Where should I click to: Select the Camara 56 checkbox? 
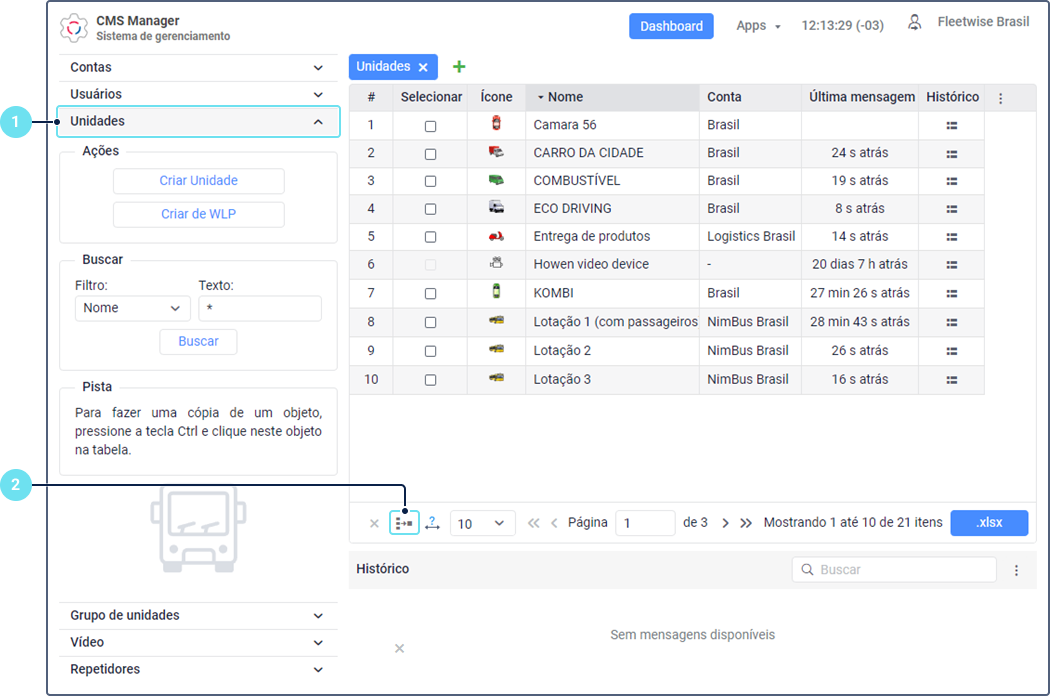pos(431,126)
